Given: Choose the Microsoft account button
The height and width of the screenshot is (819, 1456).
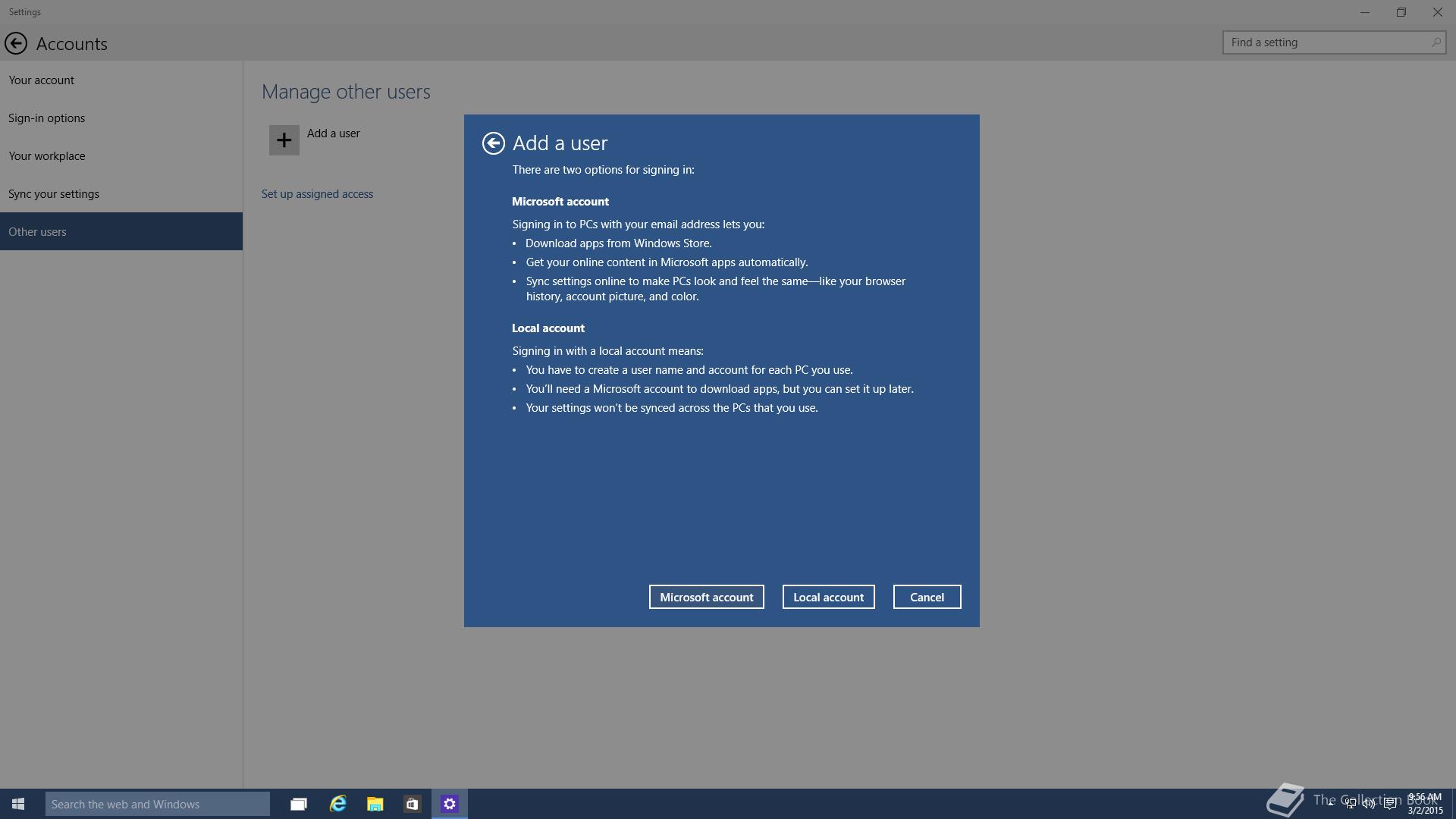Looking at the screenshot, I should click(x=706, y=597).
